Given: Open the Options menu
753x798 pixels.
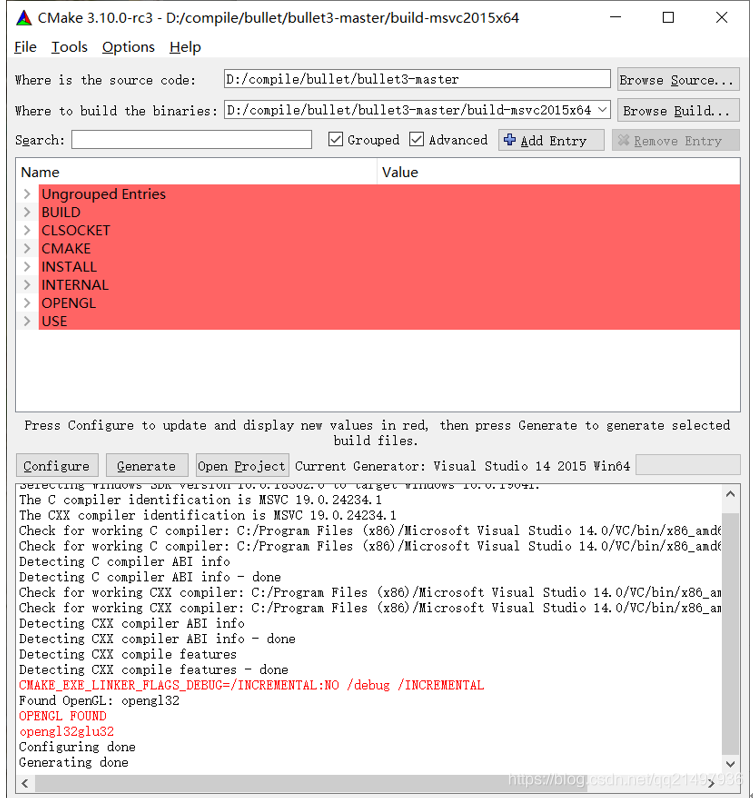Looking at the screenshot, I should tap(128, 47).
